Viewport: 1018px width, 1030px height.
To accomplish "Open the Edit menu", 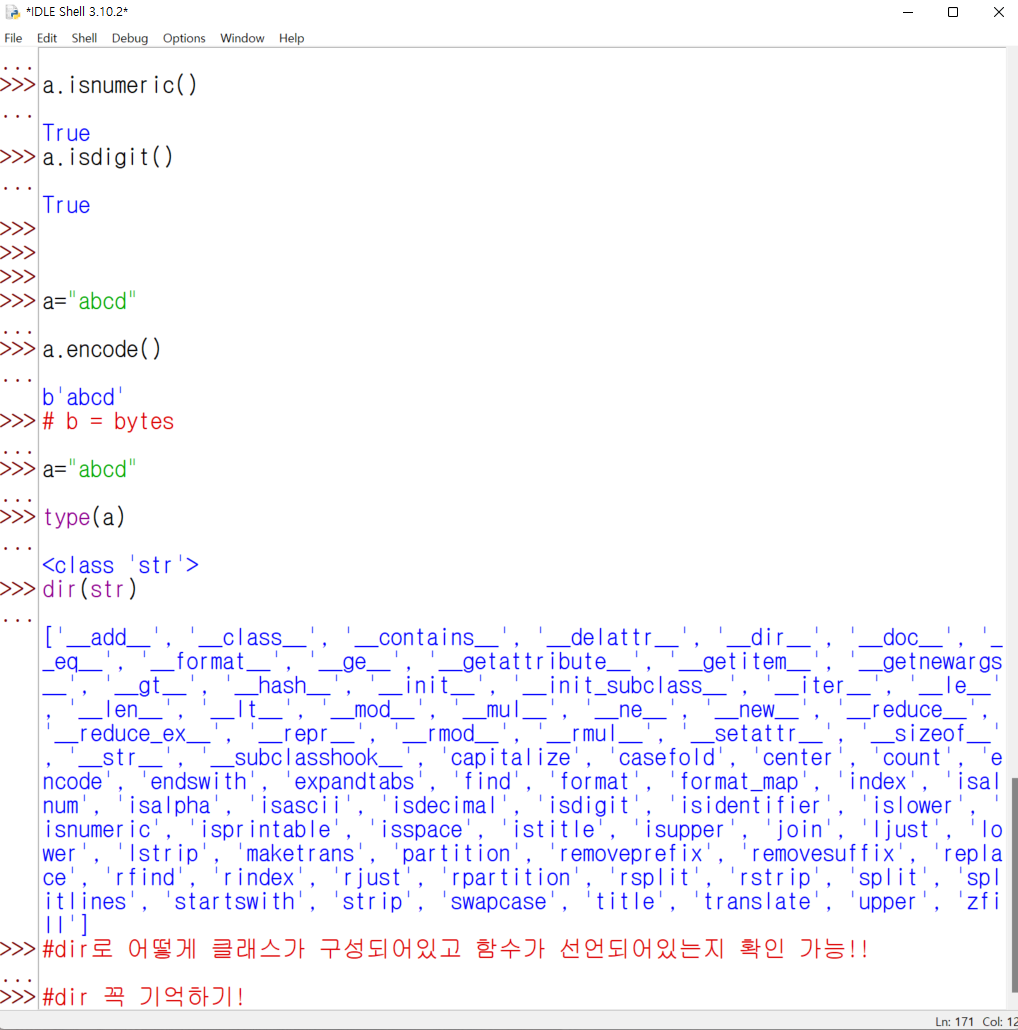I will point(47,38).
